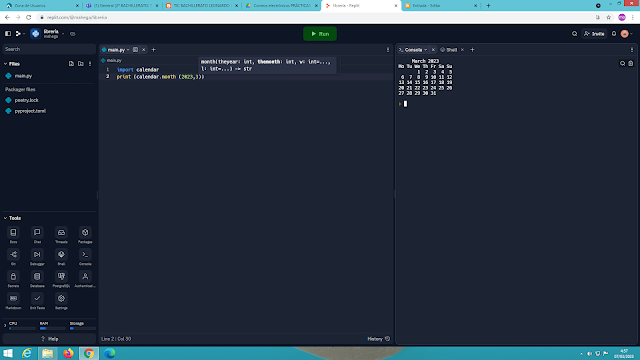640x360 pixels.
Task: Click the Help button
Action: (49, 339)
